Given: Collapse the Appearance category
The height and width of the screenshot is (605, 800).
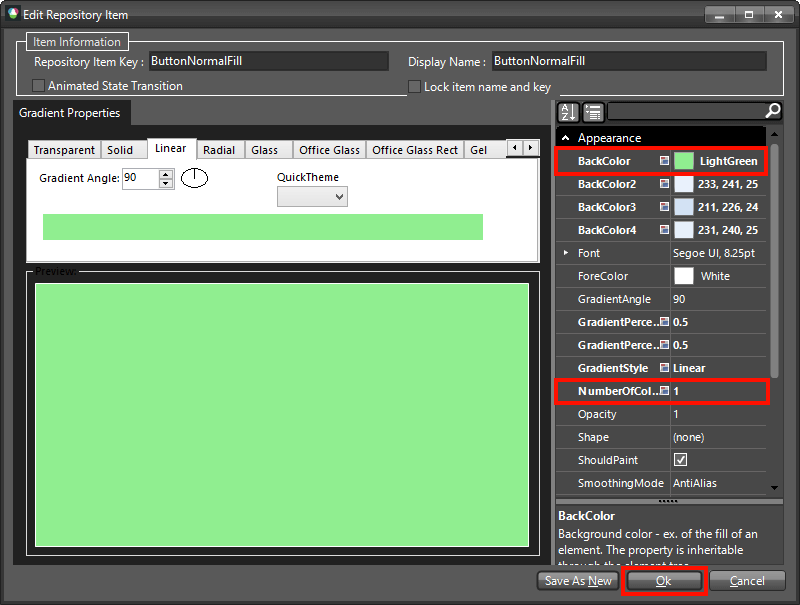Looking at the screenshot, I should click(x=567, y=136).
